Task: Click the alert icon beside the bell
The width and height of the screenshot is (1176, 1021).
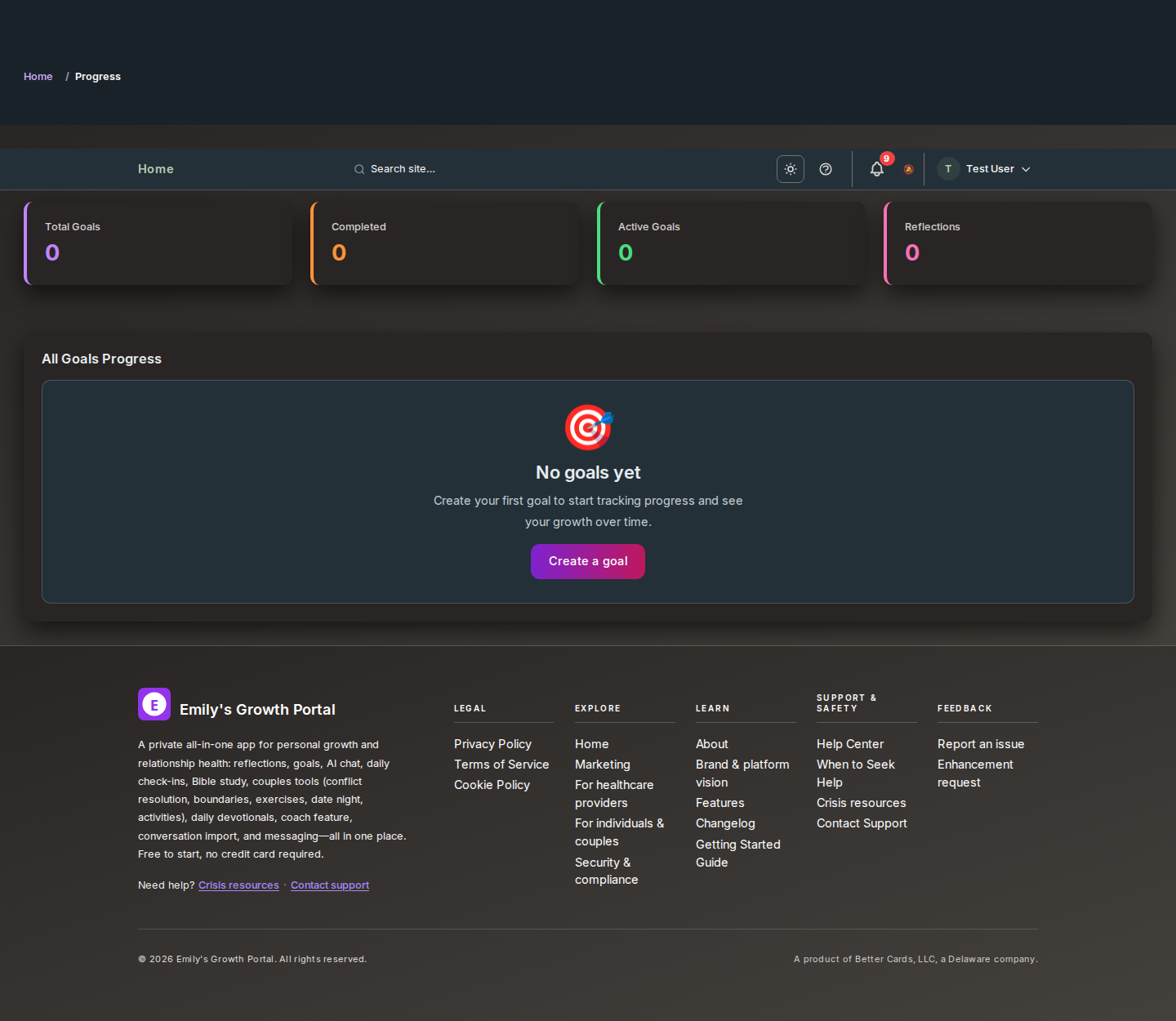Action: pyautogui.click(x=908, y=170)
